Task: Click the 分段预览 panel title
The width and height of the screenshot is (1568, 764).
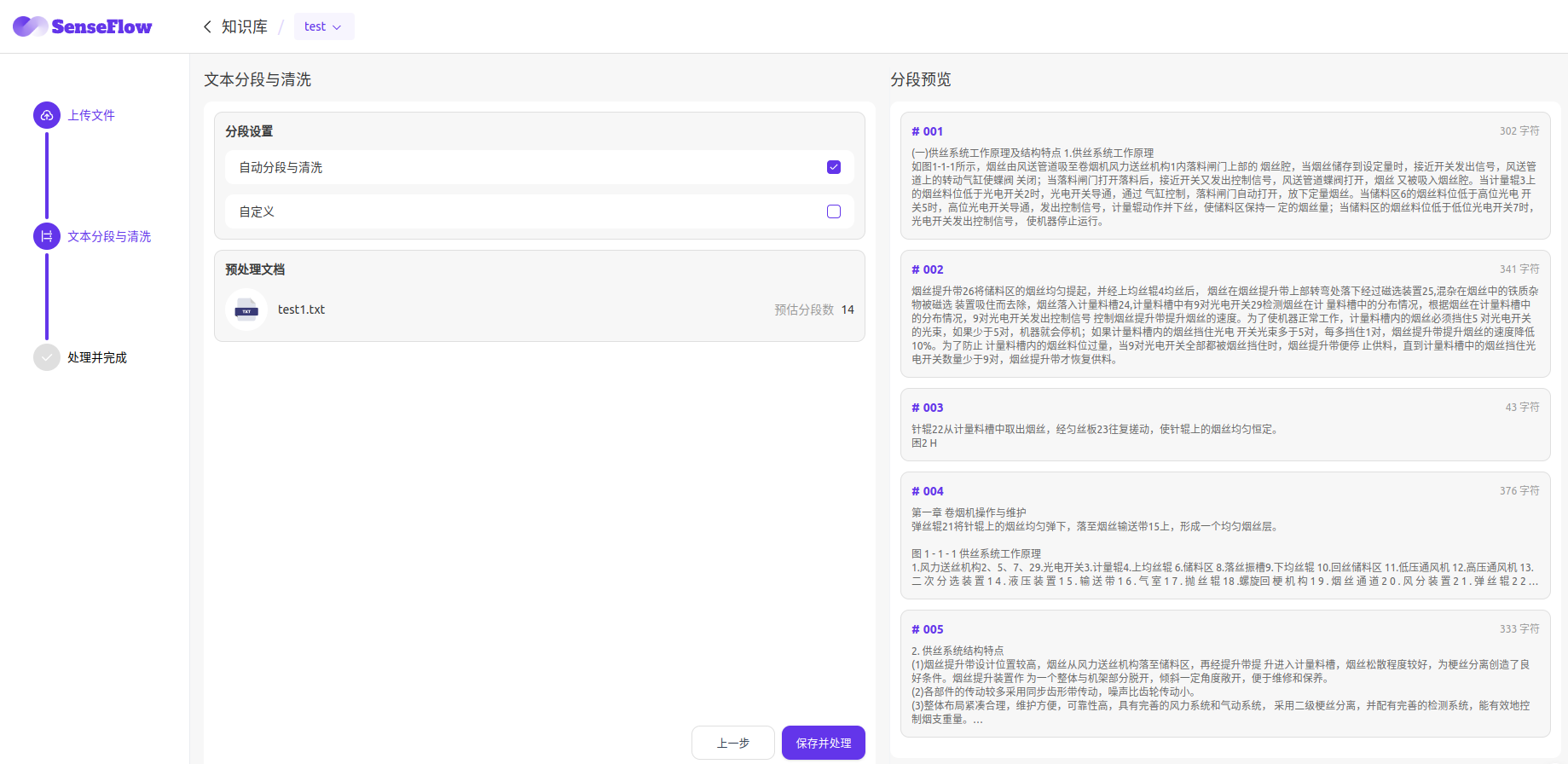Action: (x=921, y=79)
